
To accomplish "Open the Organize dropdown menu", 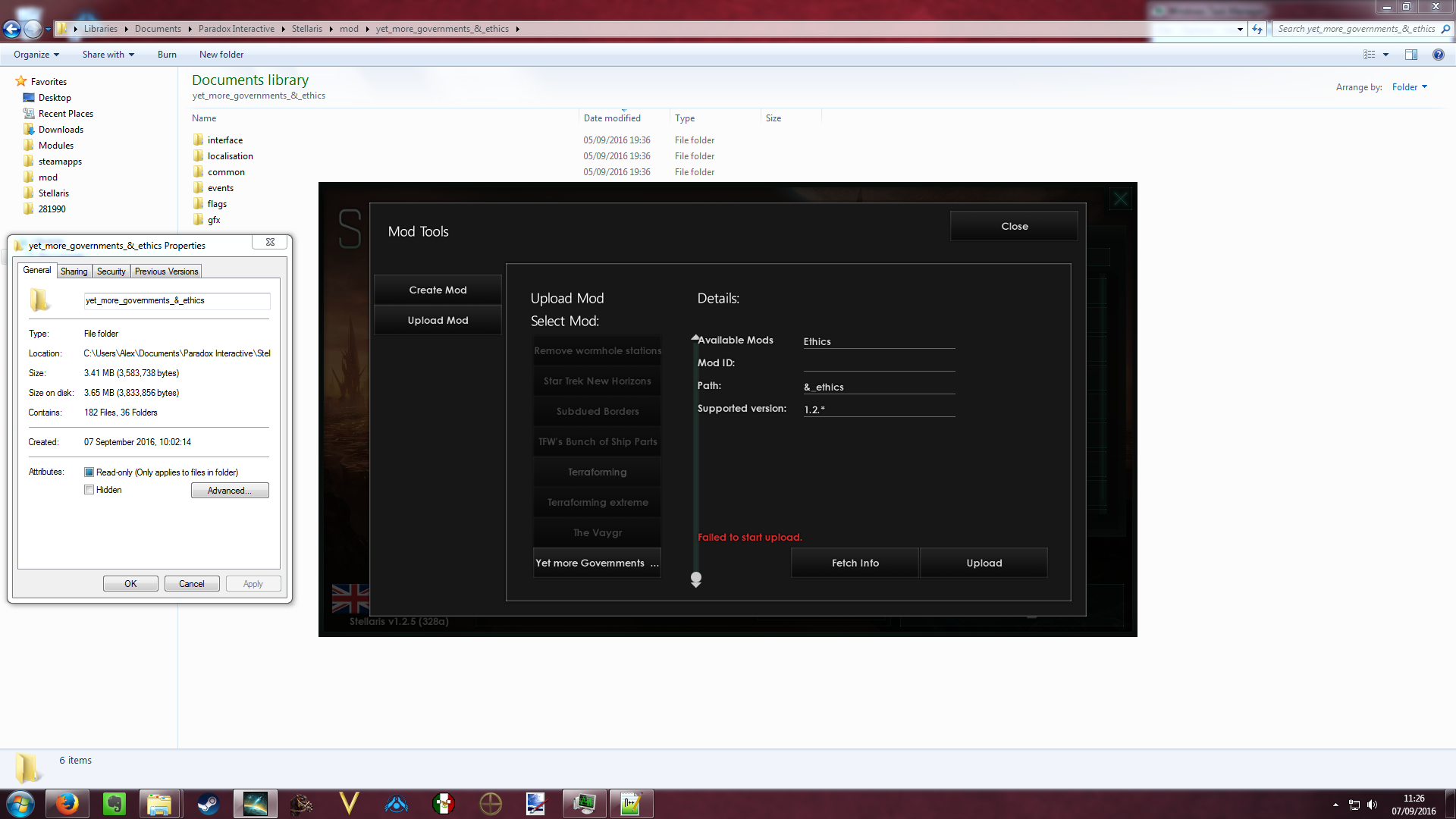I will (36, 55).
